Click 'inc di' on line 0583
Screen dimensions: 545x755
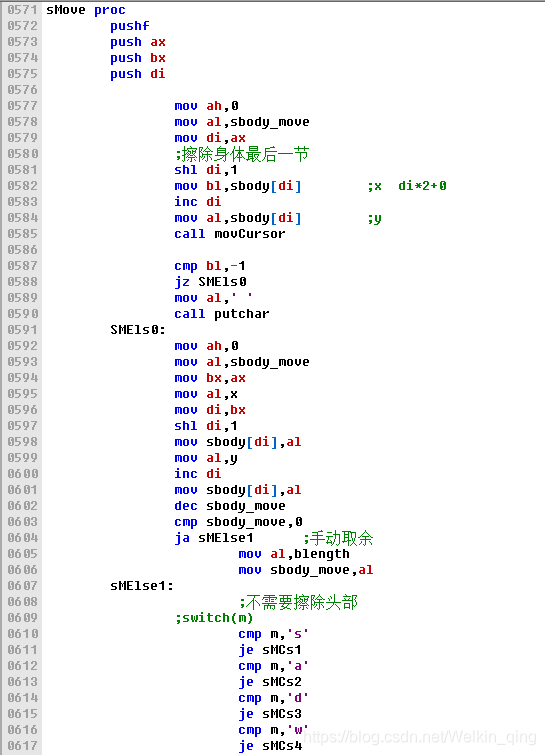pyautogui.click(x=198, y=202)
